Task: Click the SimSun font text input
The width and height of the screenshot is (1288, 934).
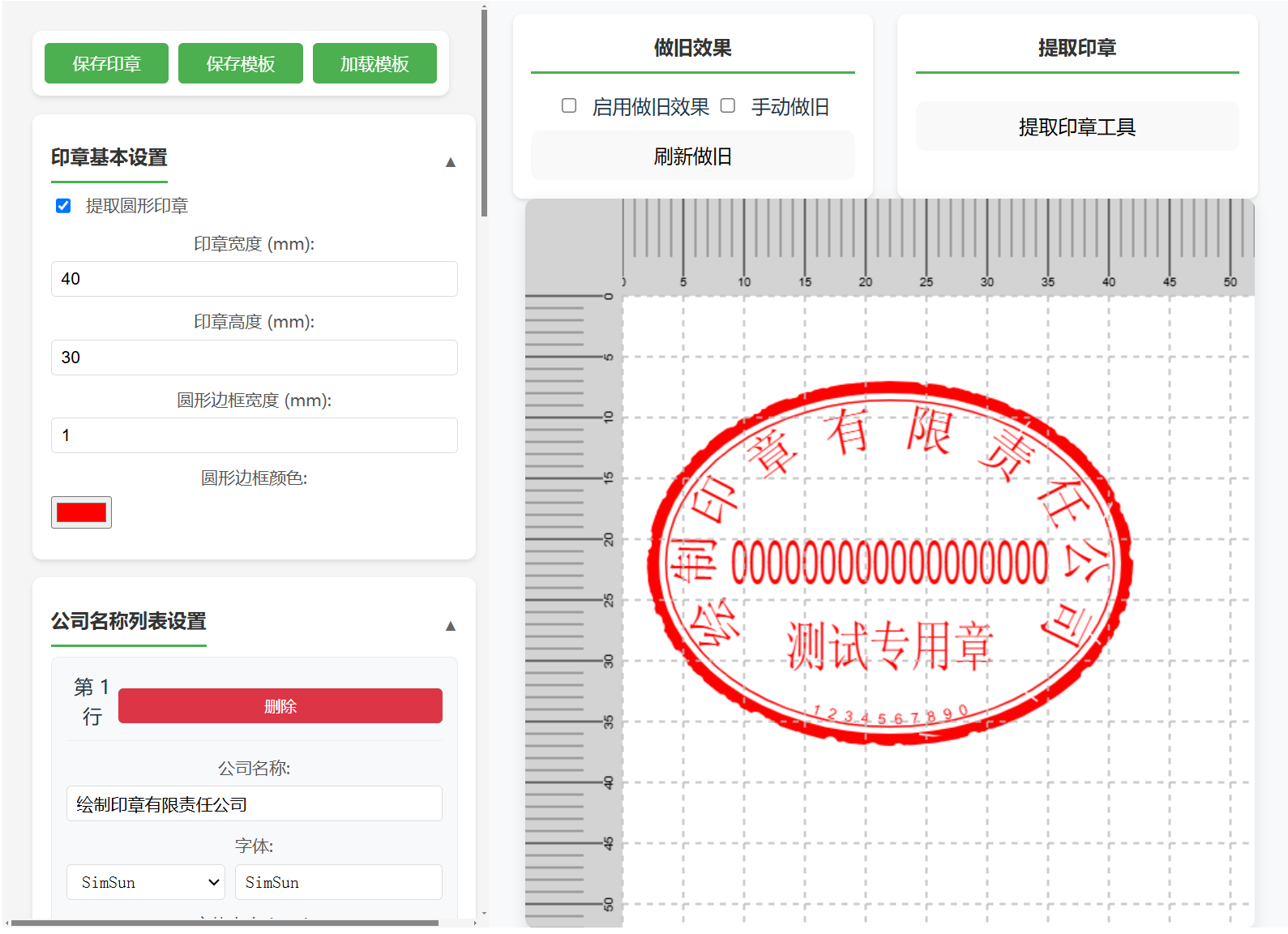Action: [x=339, y=882]
